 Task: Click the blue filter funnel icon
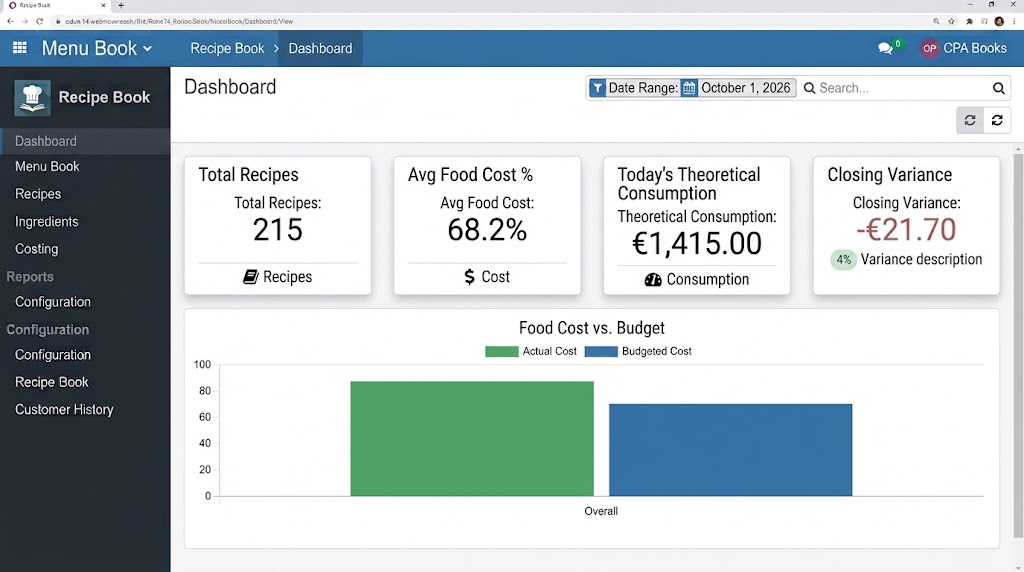point(597,88)
